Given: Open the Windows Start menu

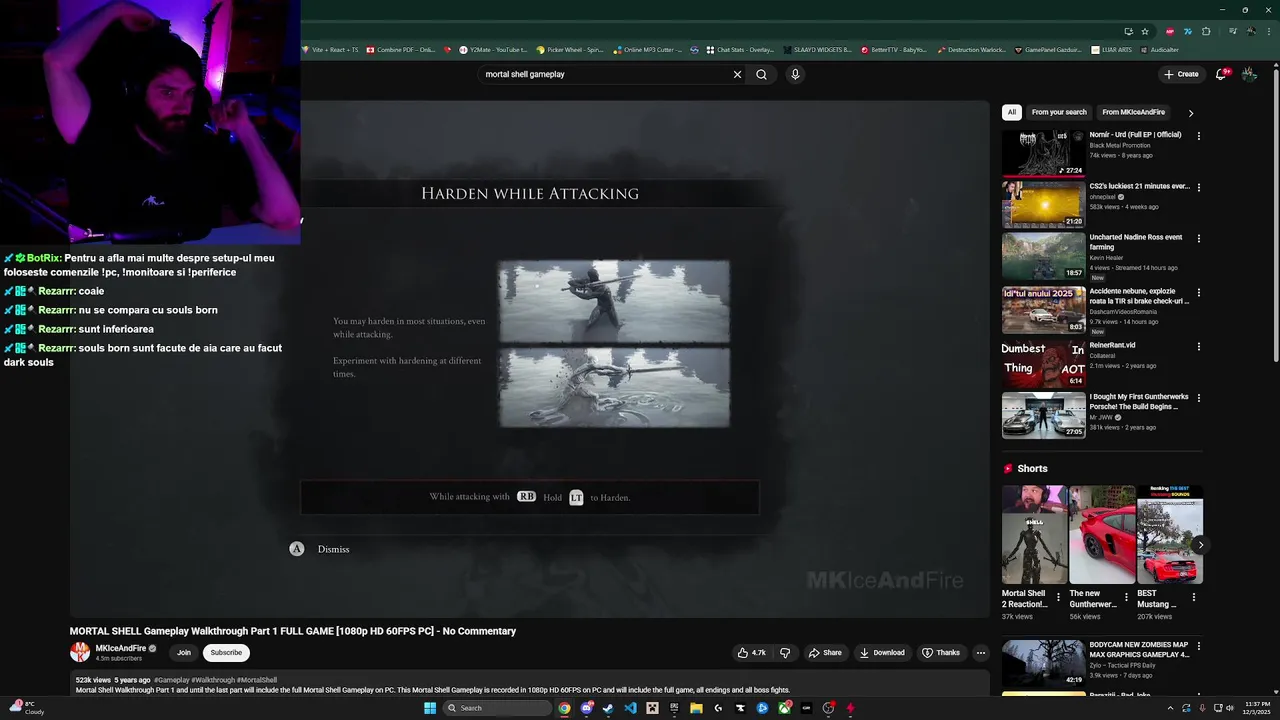Looking at the screenshot, I should click(x=430, y=708).
